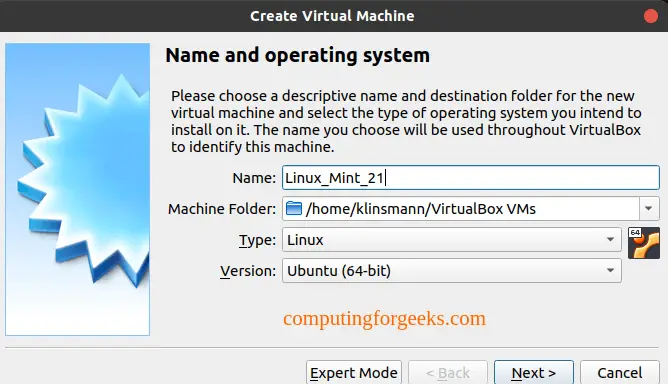Open the Version dropdown showing Ubuntu (64-bit)
This screenshot has height=384, width=668.
pos(452,271)
